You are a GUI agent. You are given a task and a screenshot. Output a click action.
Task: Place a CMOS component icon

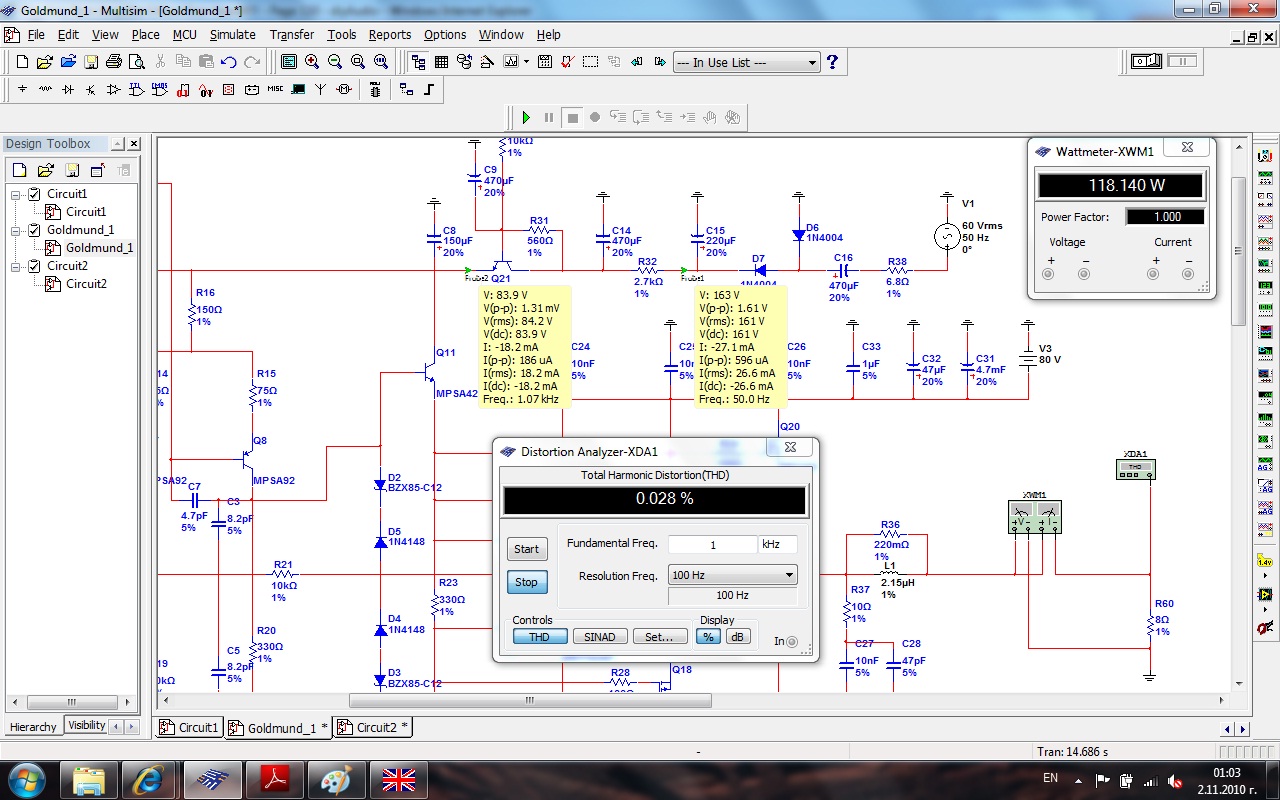[x=160, y=90]
